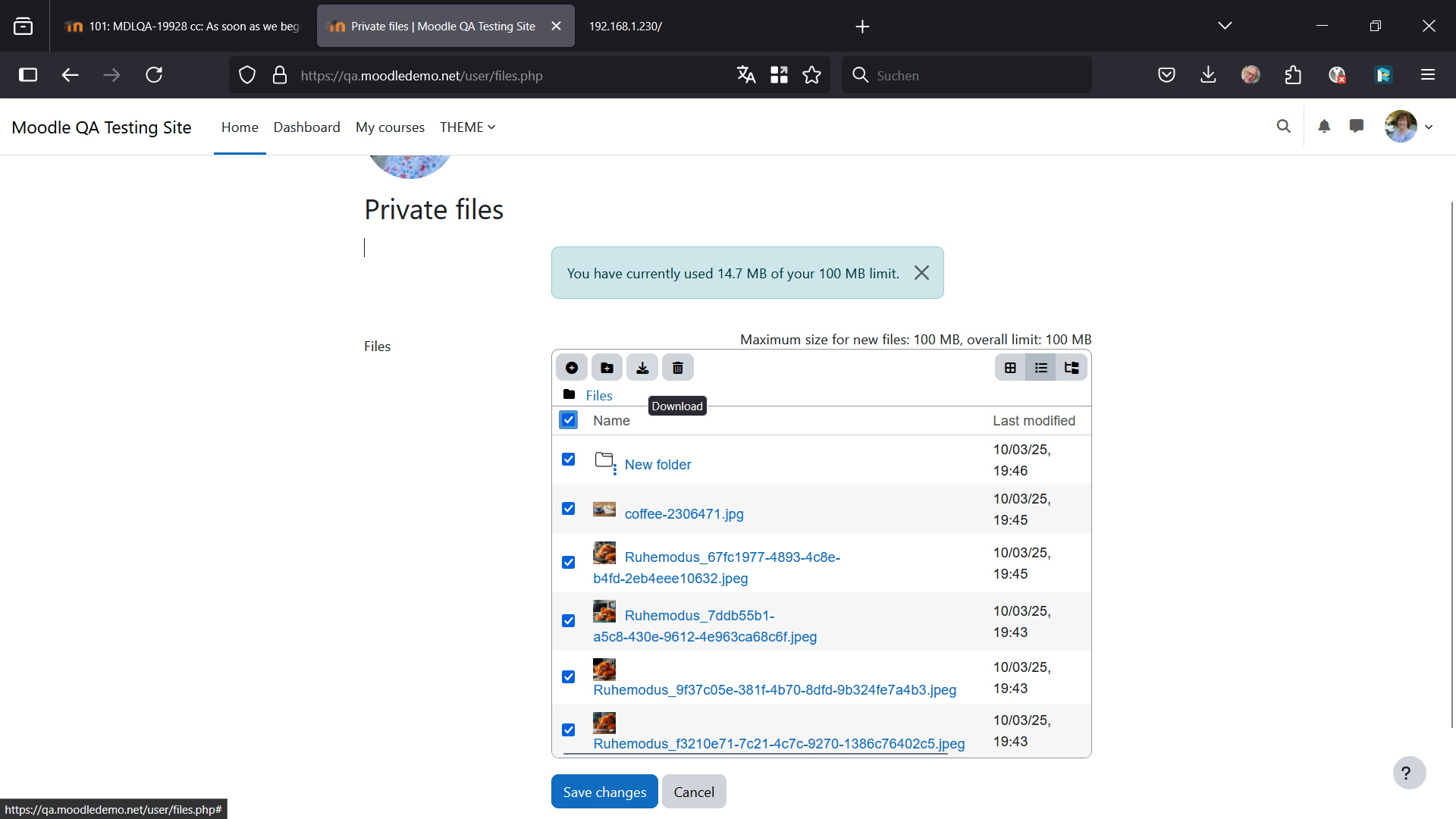Open the tracking protection shield icon
This screenshot has width=1456, height=819.
click(247, 75)
